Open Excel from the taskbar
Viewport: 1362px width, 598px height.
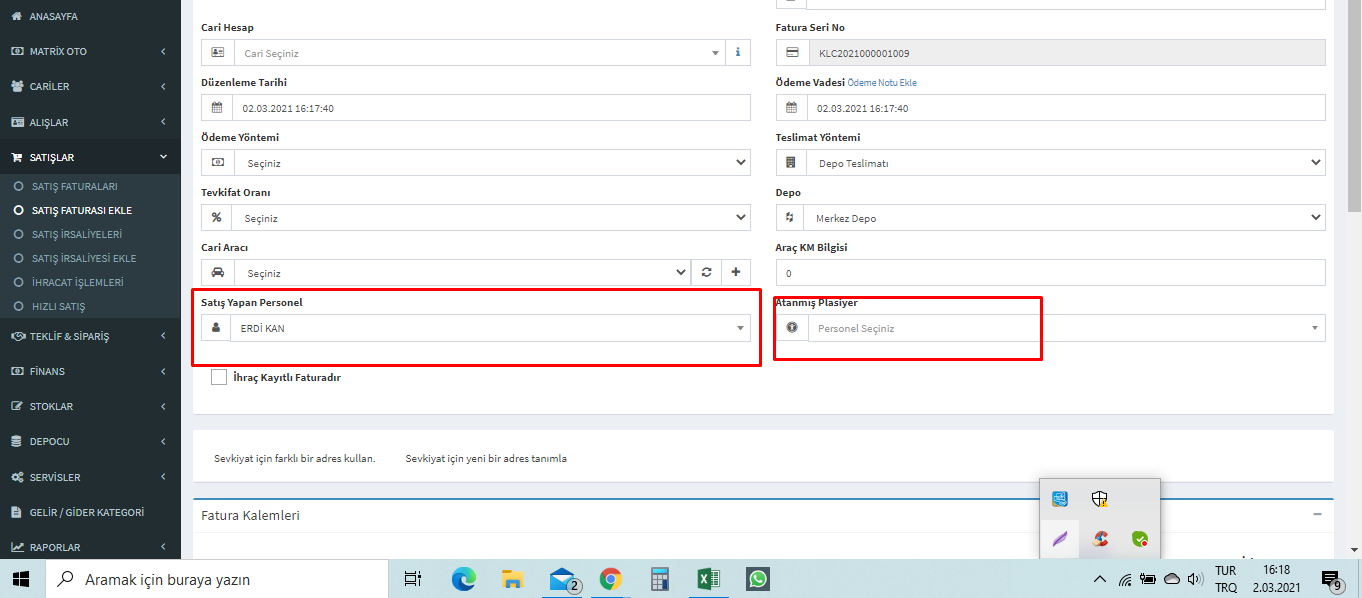pos(708,579)
